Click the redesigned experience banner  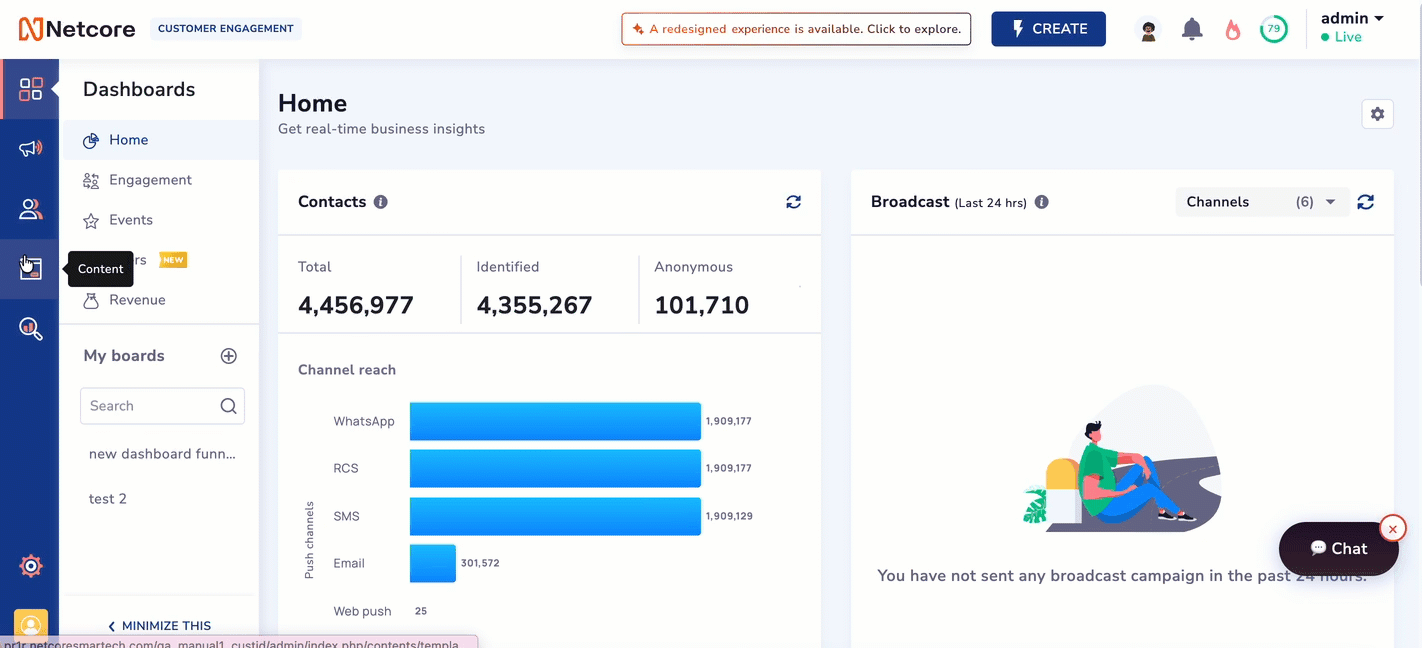pyautogui.click(x=796, y=29)
